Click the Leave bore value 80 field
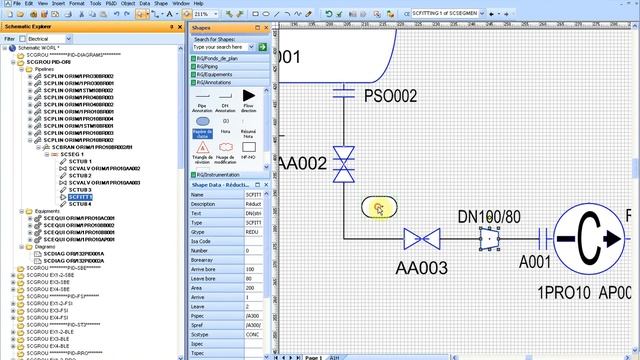This screenshot has width=640, height=360. [254, 279]
